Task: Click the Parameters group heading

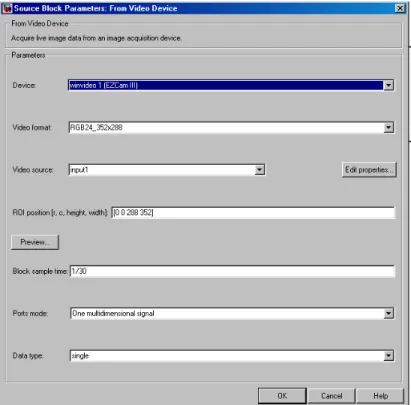Action: click(28, 55)
